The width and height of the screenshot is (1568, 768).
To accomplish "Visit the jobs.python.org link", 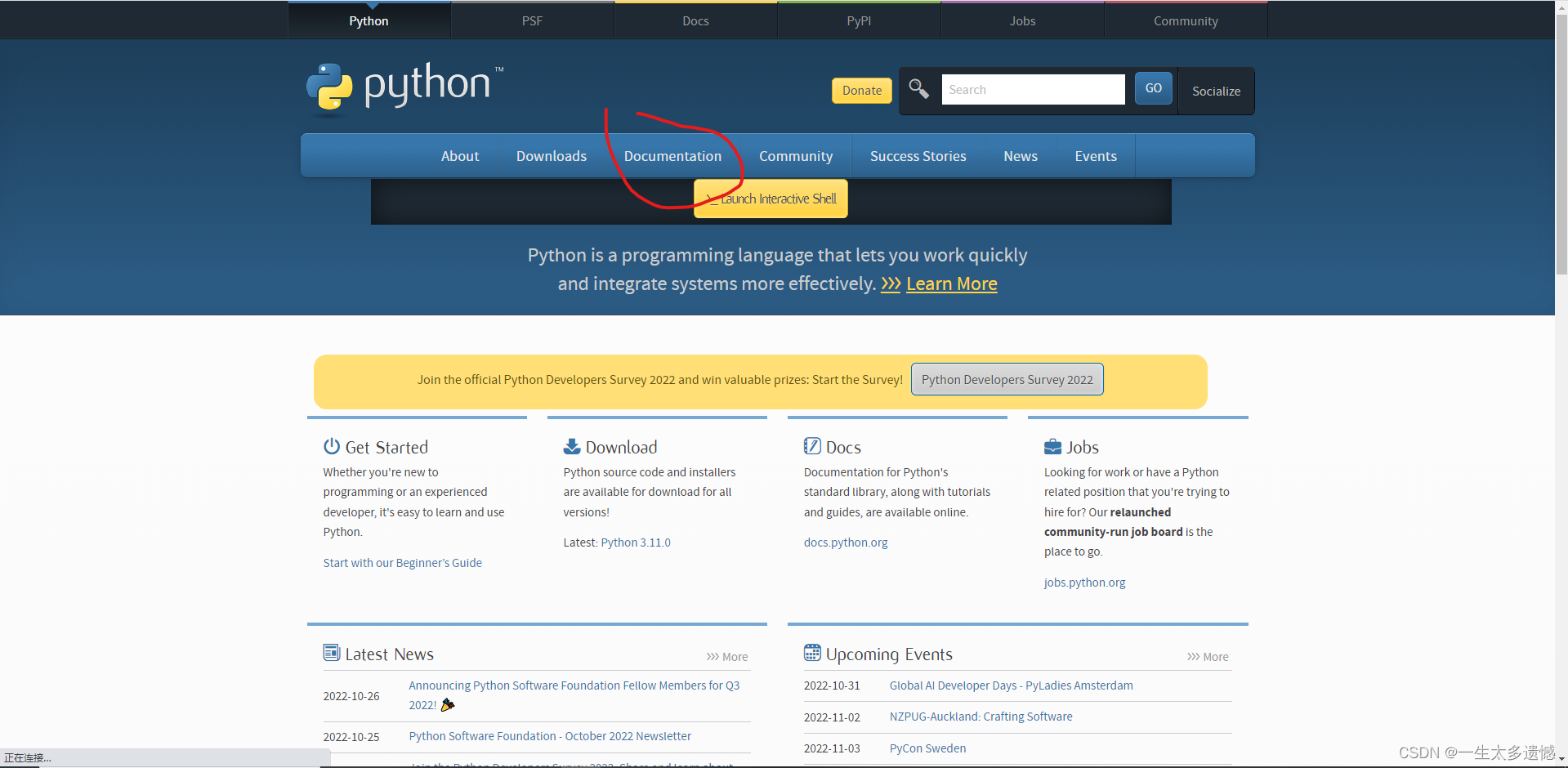I will tap(1084, 583).
